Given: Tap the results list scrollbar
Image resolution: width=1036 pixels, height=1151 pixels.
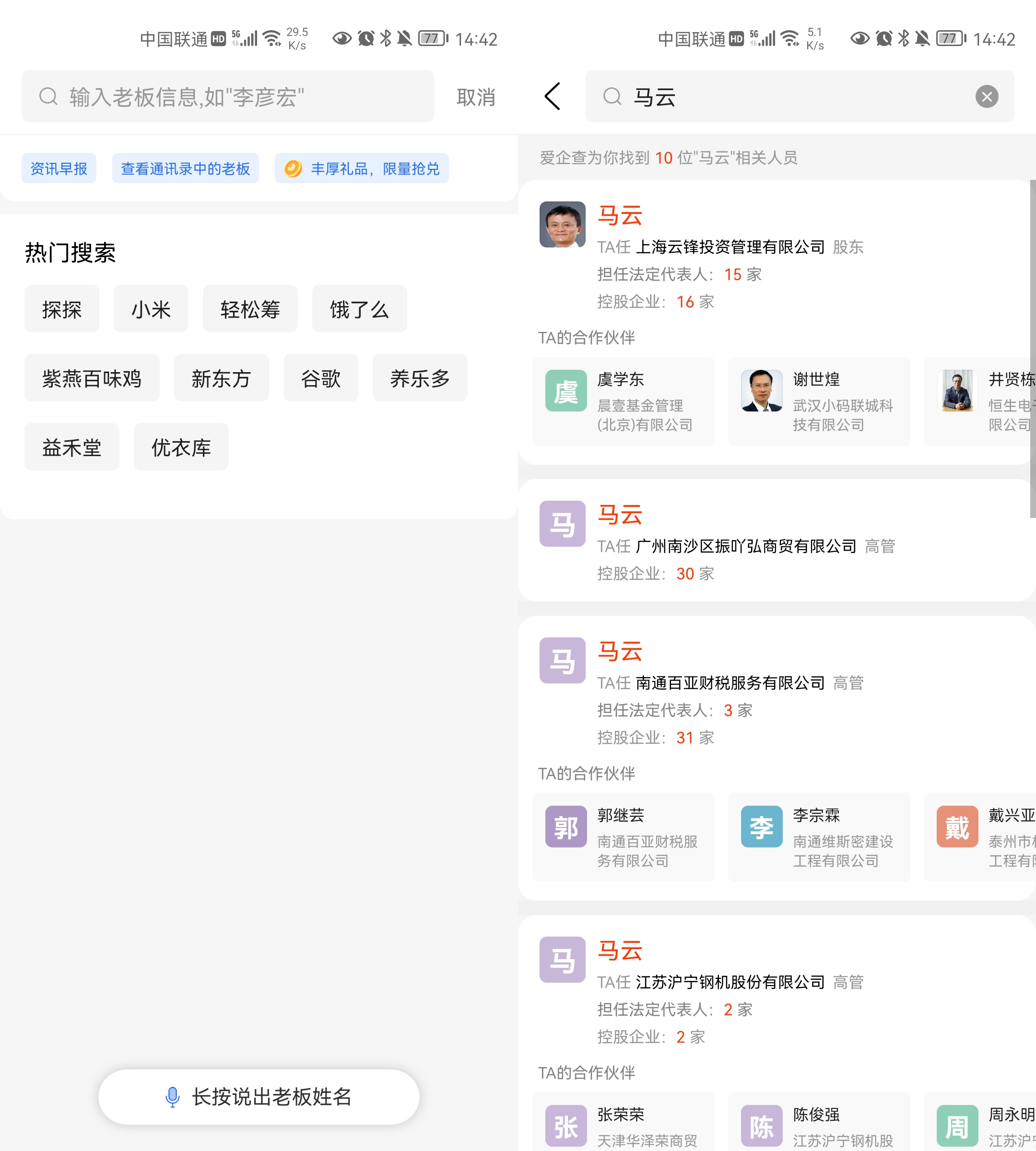Looking at the screenshot, I should point(1033,349).
